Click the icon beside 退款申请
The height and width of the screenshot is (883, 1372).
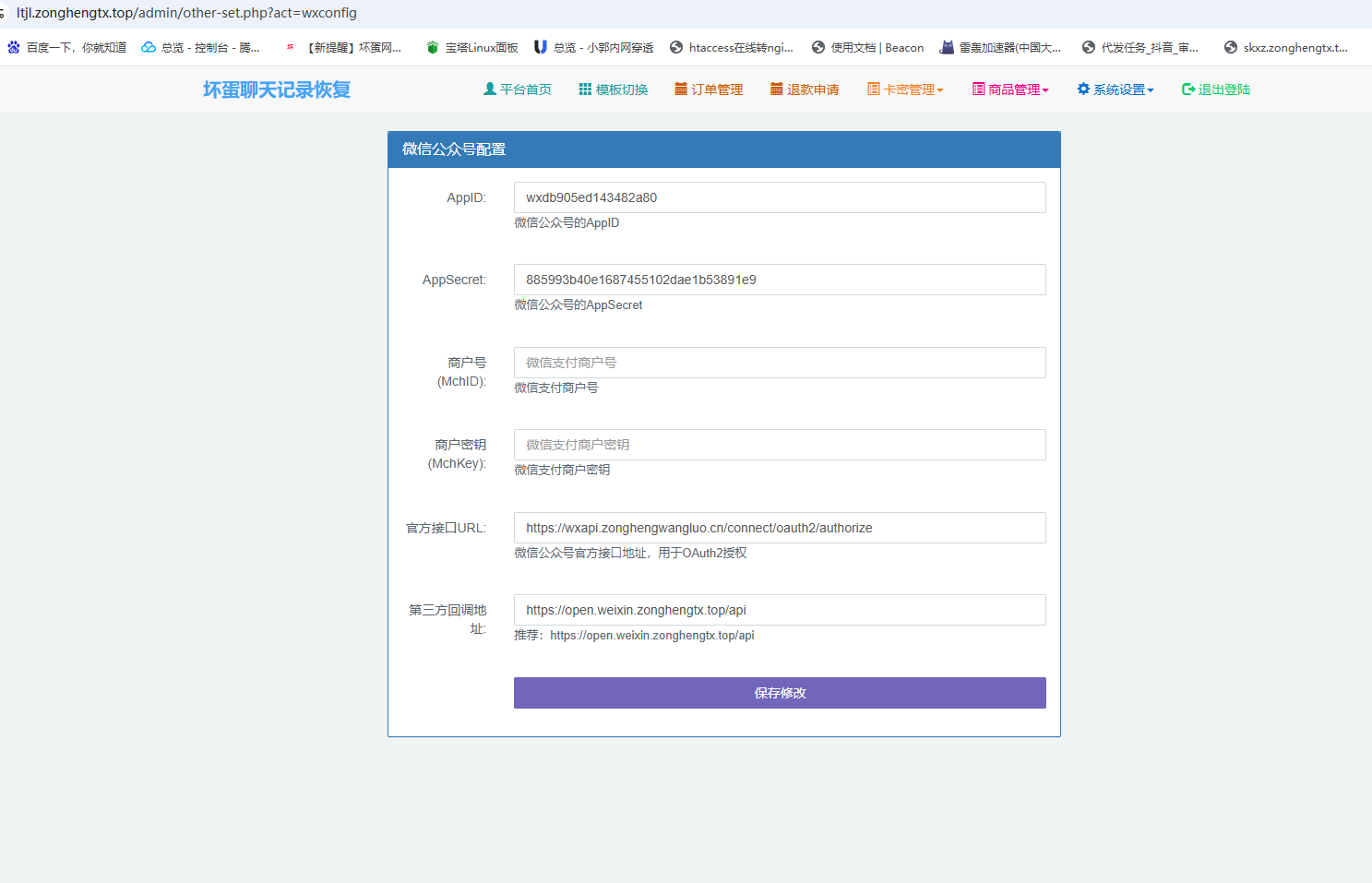click(777, 89)
